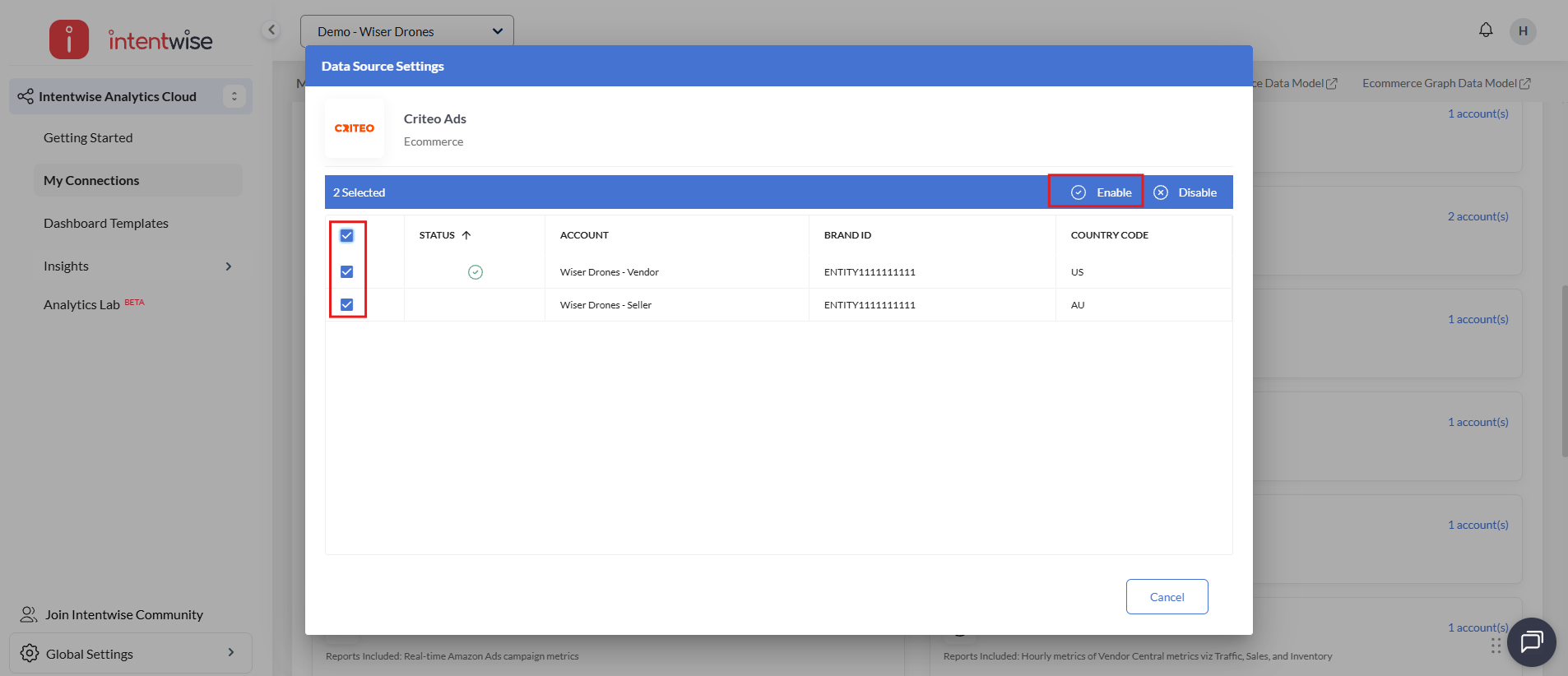Viewport: 1568px width, 676px height.
Task: Open the notifications bell
Action: click(1486, 30)
